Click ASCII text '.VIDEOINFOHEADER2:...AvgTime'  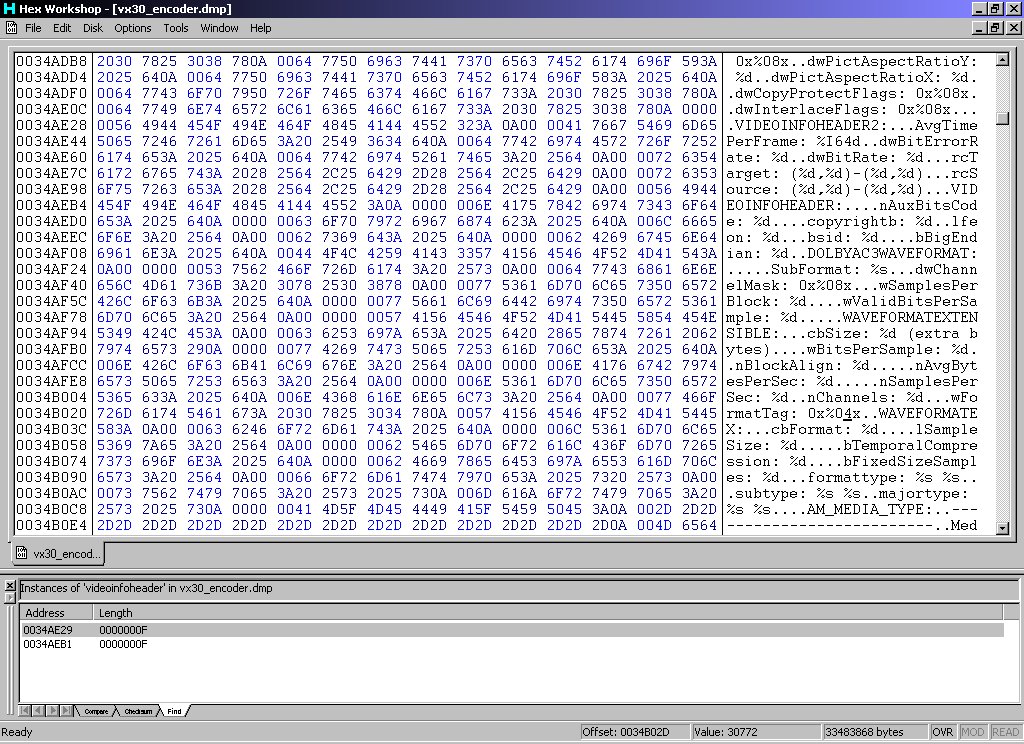[x=852, y=125]
